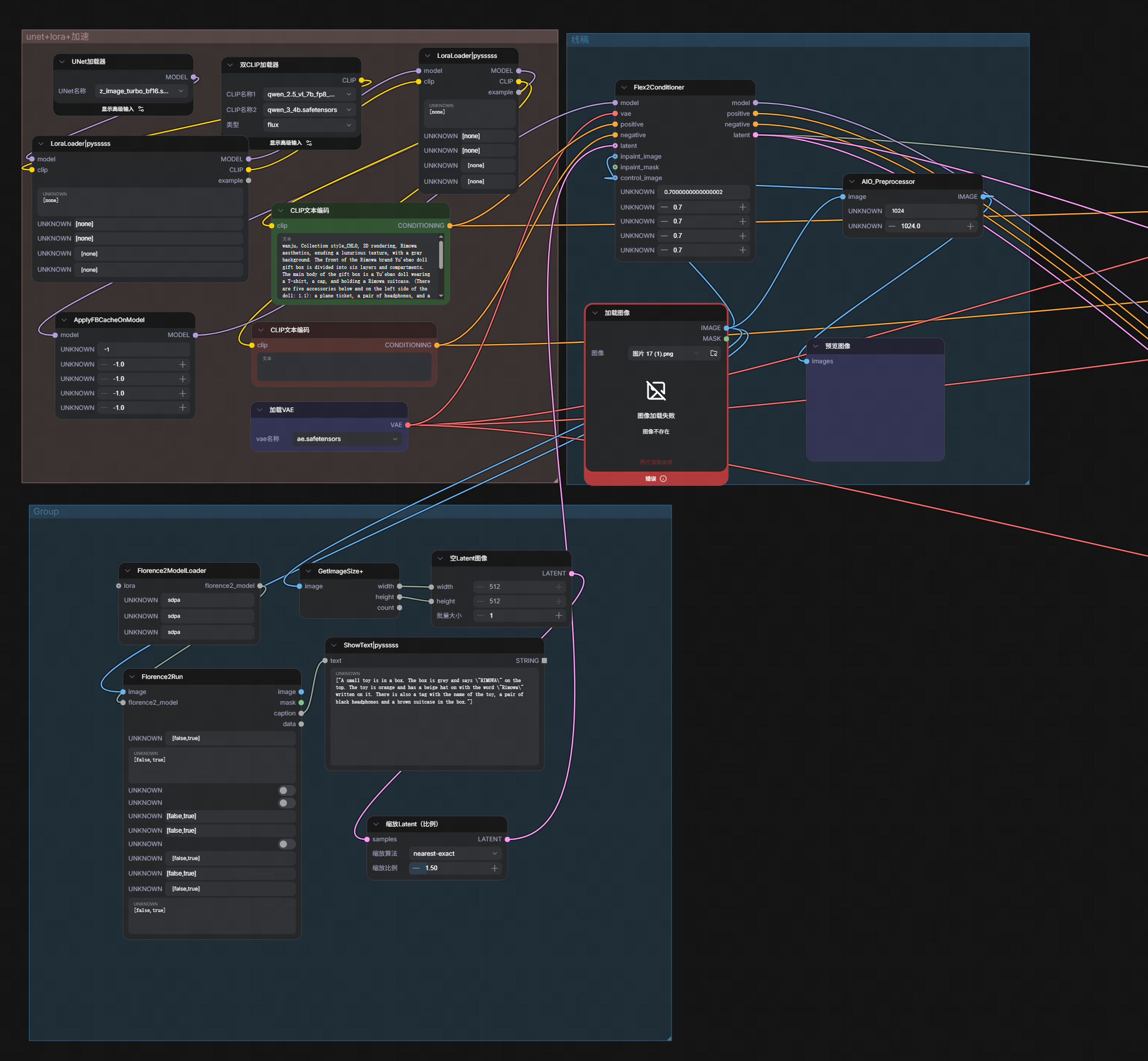Open the CLIP名称1 dropdown
The image size is (1148, 1061).
[309, 94]
